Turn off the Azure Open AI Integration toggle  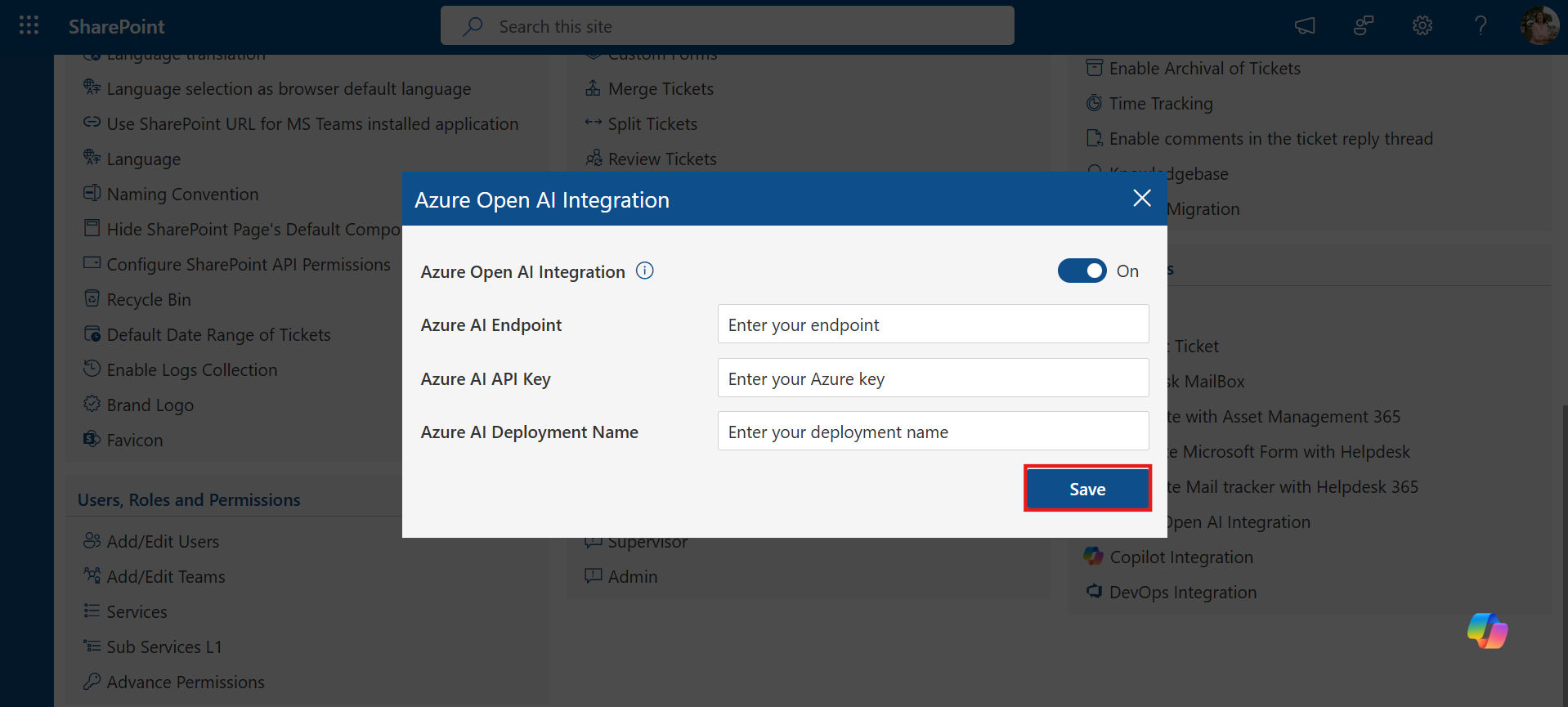point(1082,271)
